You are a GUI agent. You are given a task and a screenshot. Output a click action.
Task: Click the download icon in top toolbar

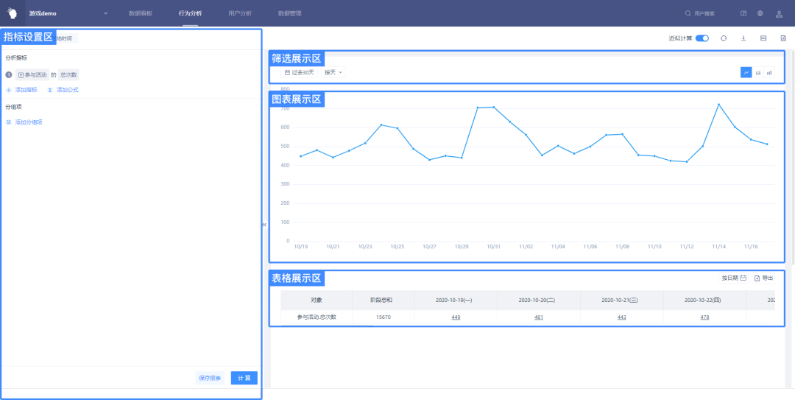743,38
